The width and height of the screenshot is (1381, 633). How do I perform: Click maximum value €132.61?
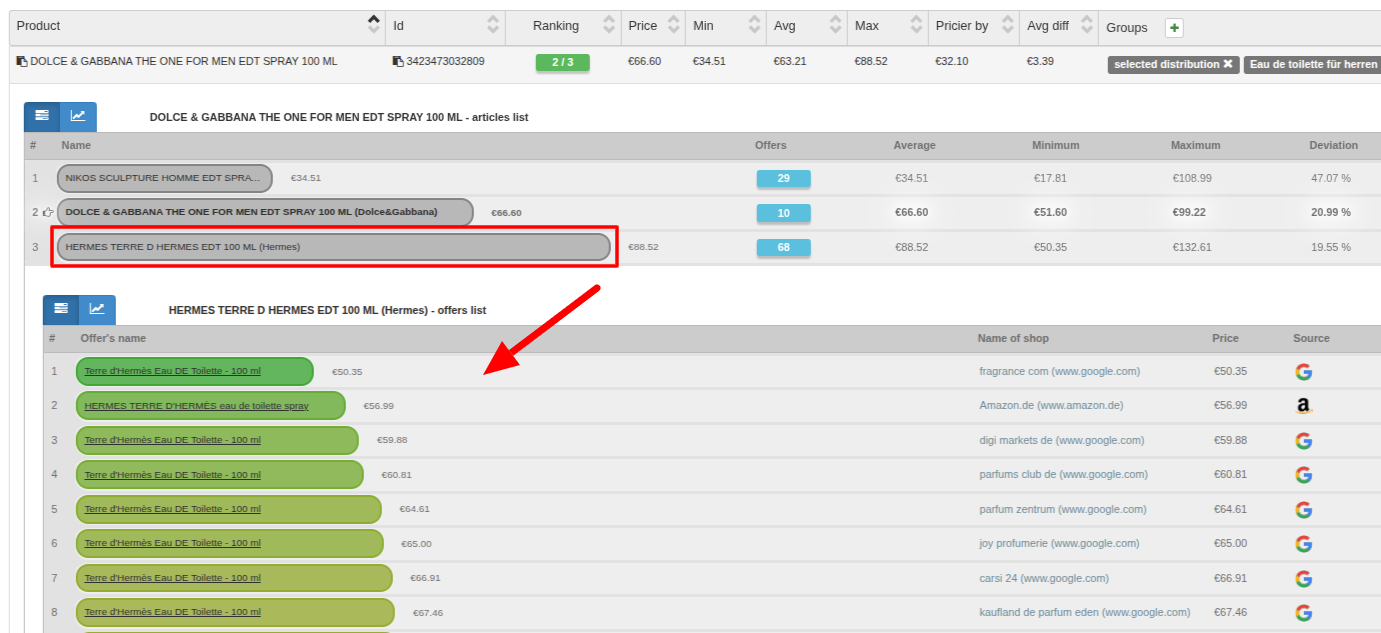tap(1192, 247)
